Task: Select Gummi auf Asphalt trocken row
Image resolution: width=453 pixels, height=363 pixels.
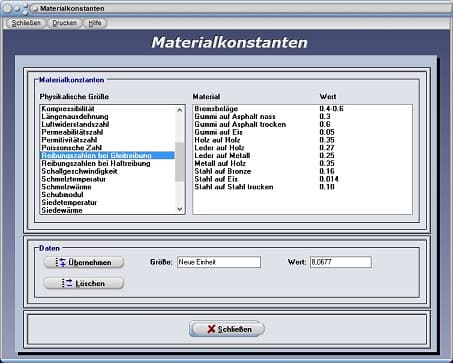Action: [303, 124]
